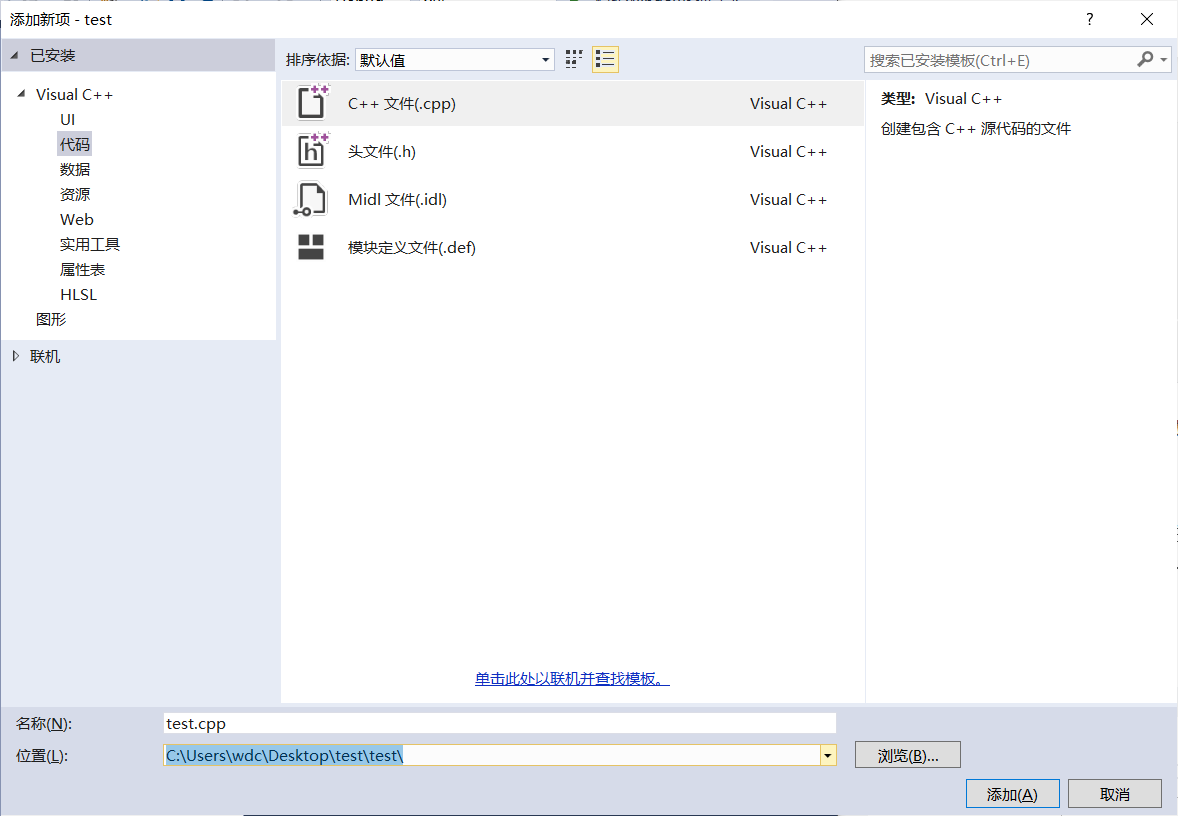
Task: Select HLSL category in tree
Action: 78,295
